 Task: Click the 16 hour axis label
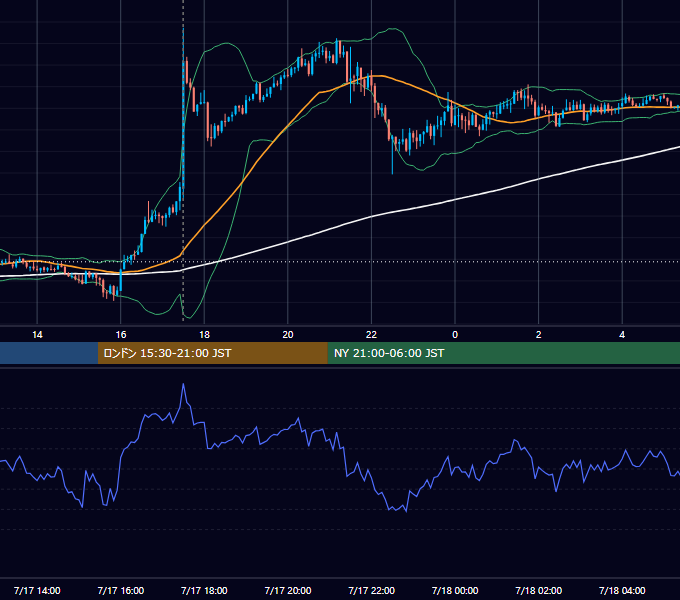[x=121, y=335]
